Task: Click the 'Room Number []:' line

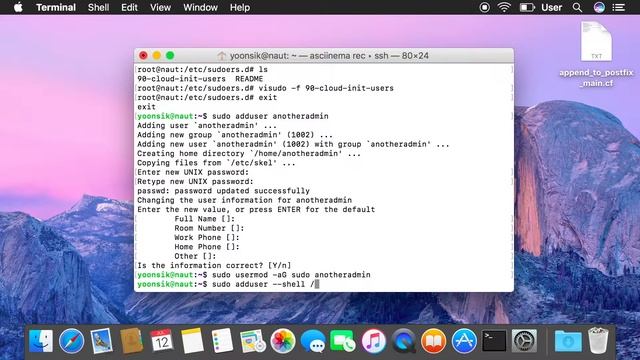Action: pyautogui.click(x=209, y=228)
